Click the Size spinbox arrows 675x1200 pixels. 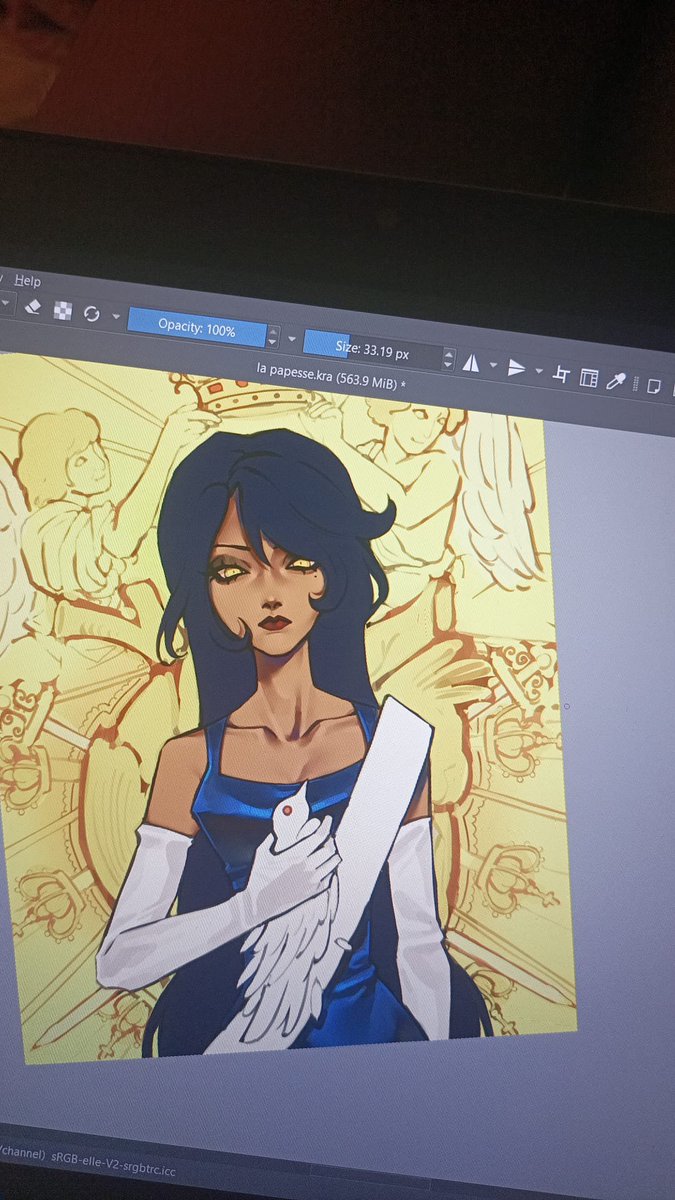tap(448, 358)
